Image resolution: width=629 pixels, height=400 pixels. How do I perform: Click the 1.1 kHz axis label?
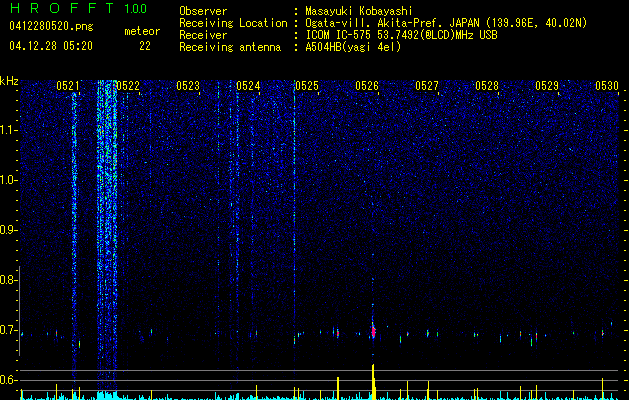tap(8, 130)
